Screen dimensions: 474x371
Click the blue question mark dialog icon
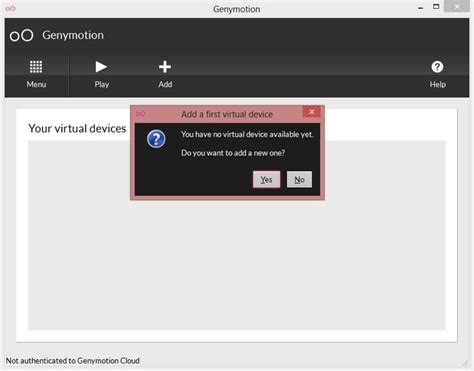pyautogui.click(x=156, y=139)
